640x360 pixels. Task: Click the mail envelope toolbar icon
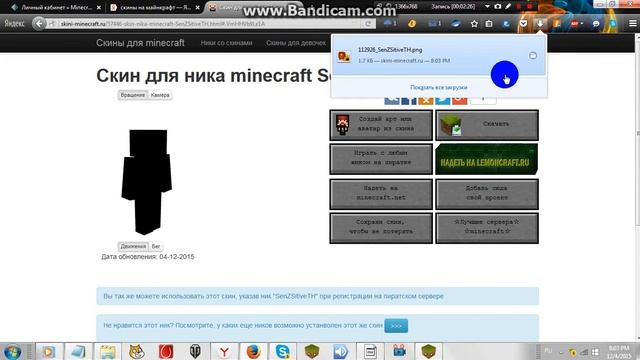coord(434,24)
